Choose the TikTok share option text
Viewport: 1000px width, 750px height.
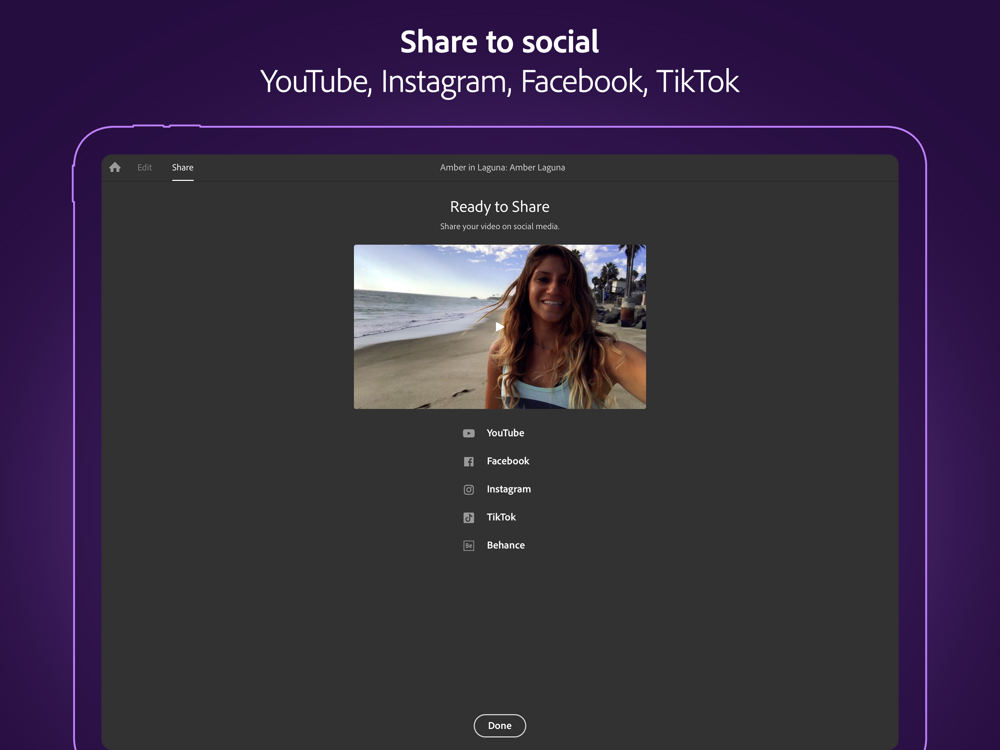(x=501, y=517)
